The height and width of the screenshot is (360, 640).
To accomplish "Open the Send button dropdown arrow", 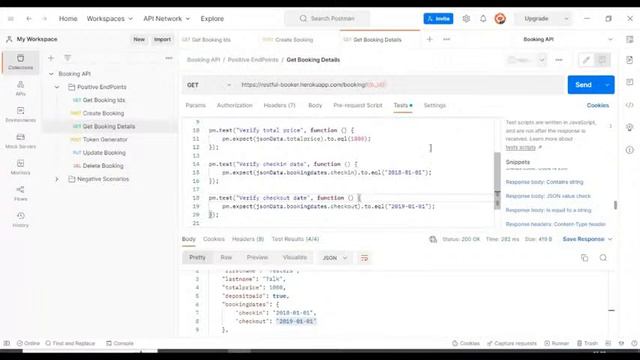I will (x=607, y=84).
